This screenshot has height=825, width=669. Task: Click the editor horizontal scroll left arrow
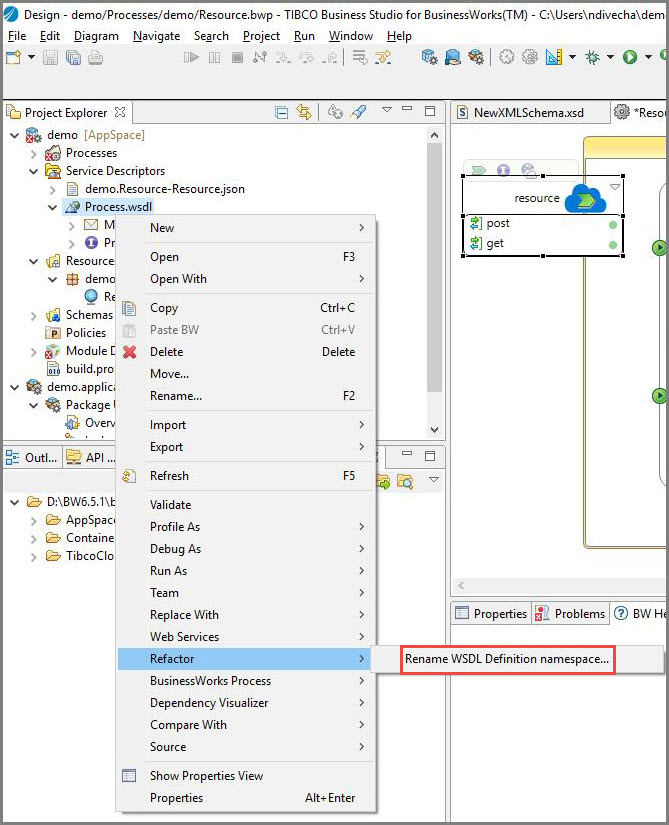[x=461, y=585]
